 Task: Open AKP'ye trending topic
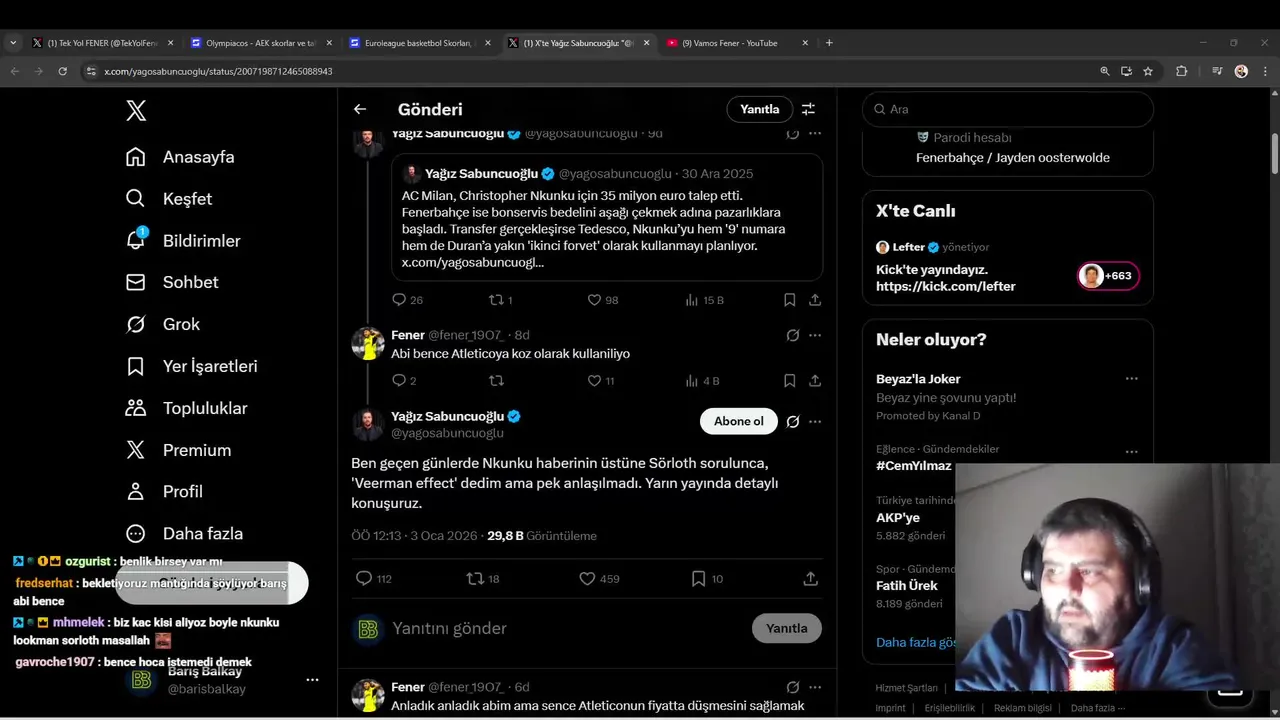(x=898, y=518)
